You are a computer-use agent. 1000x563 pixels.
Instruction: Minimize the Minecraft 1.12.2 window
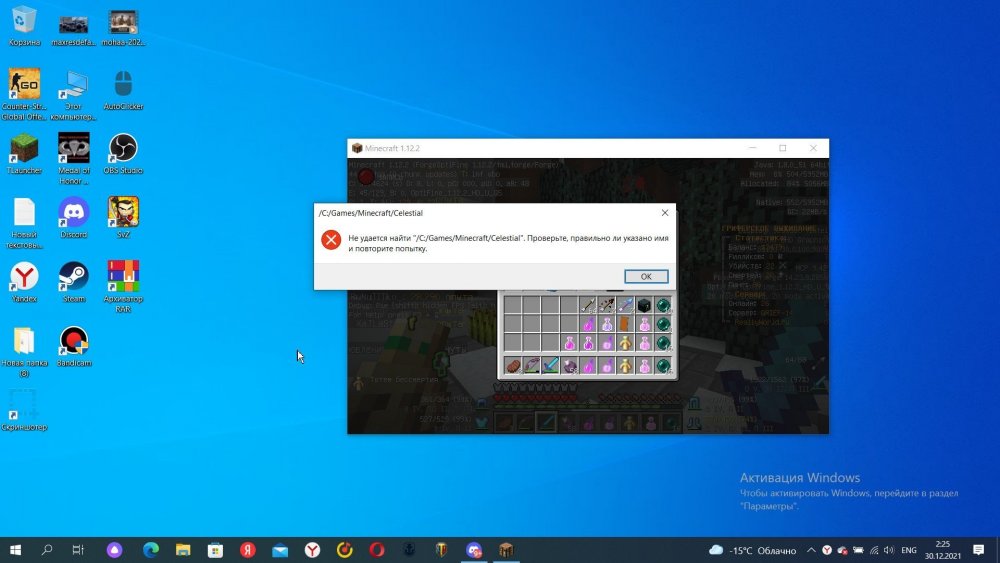pyautogui.click(x=753, y=148)
